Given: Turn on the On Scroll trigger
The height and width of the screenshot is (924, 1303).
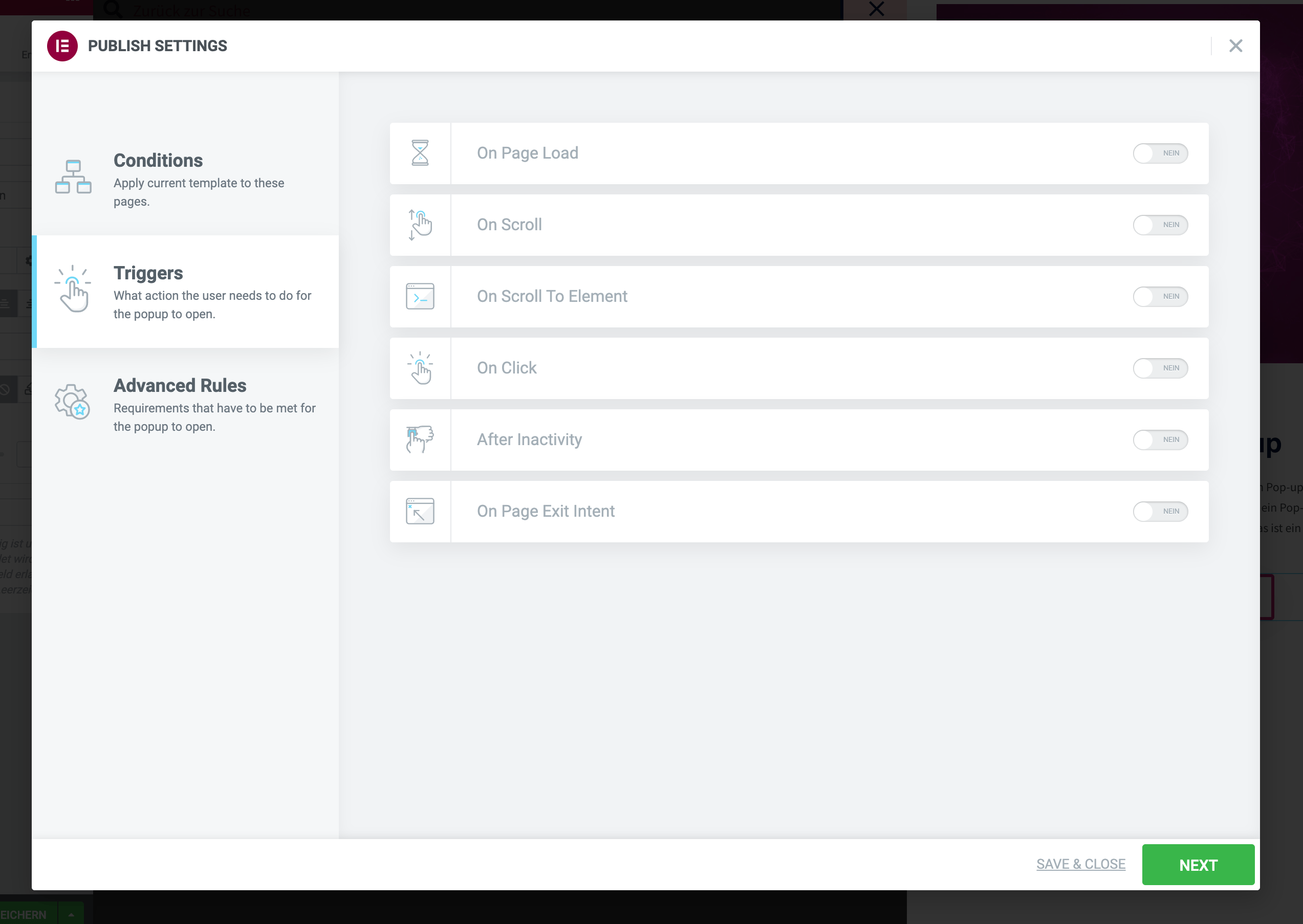Looking at the screenshot, I should (x=1160, y=225).
